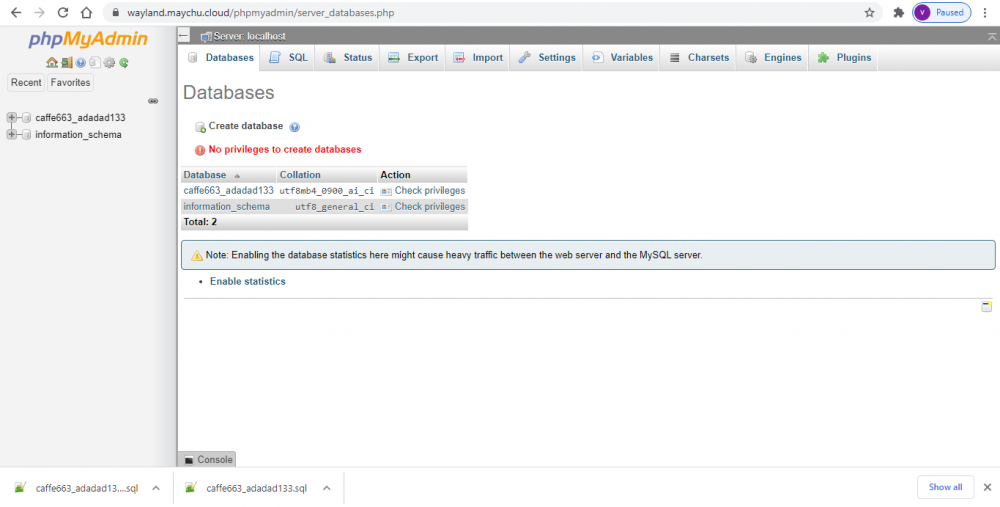Expand caffe663_adadad133 tree node
The height and width of the screenshot is (507, 1000).
click(11, 117)
